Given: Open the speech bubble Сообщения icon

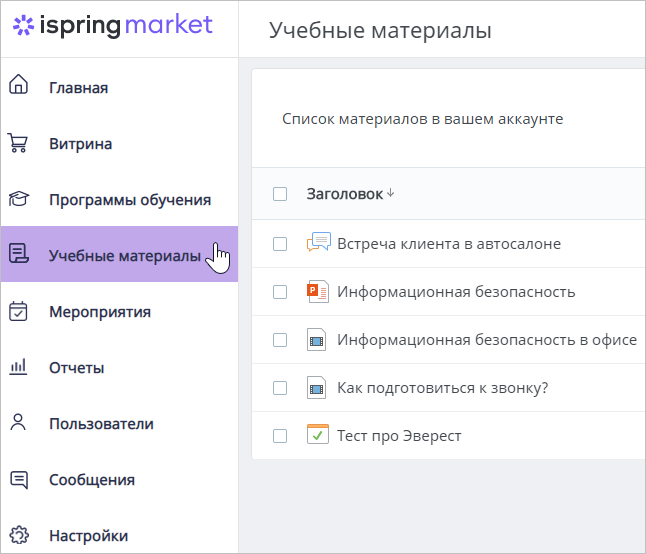Looking at the screenshot, I should click(x=19, y=479).
